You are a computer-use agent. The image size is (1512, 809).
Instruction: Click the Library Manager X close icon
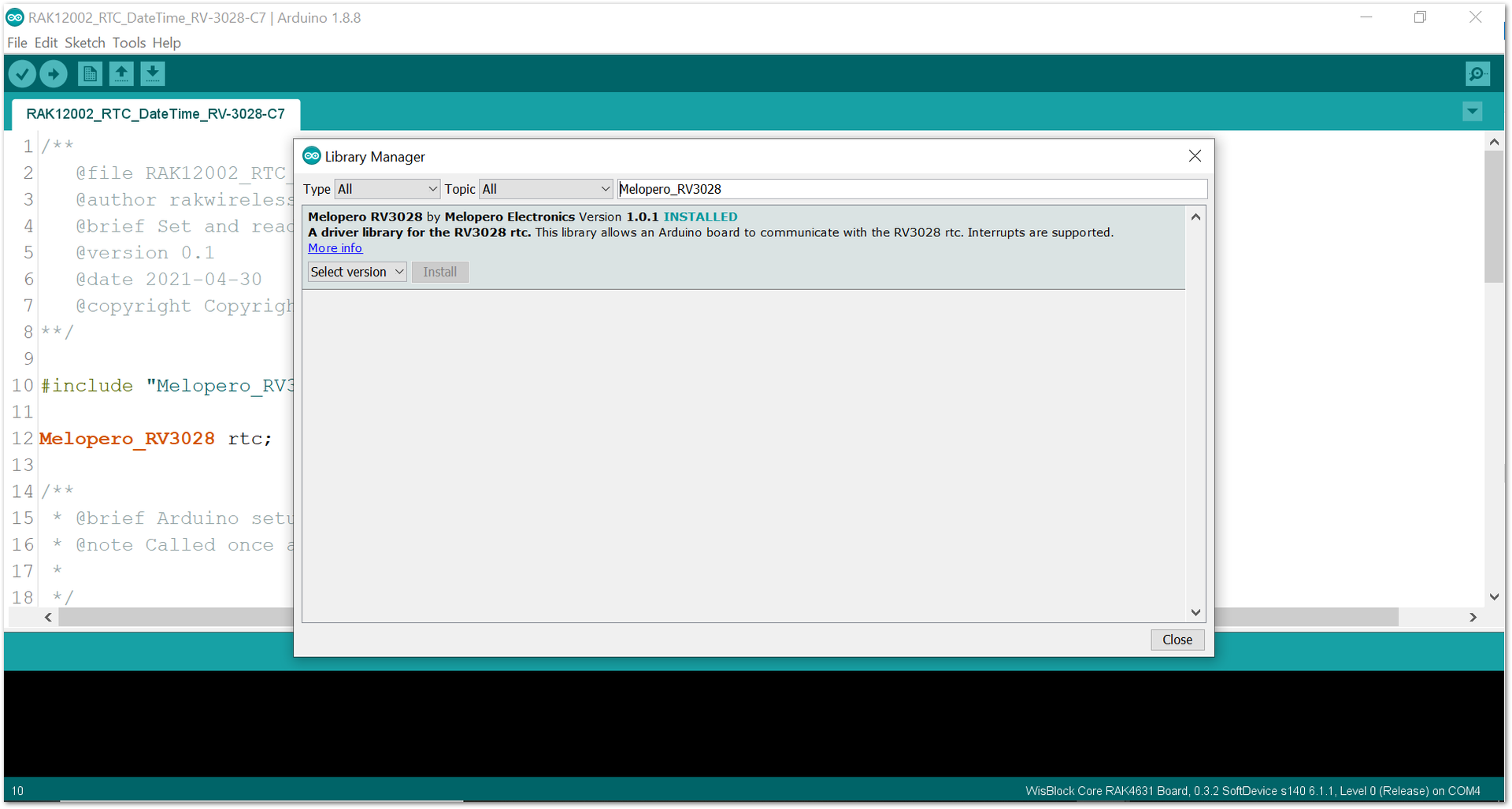click(1195, 156)
